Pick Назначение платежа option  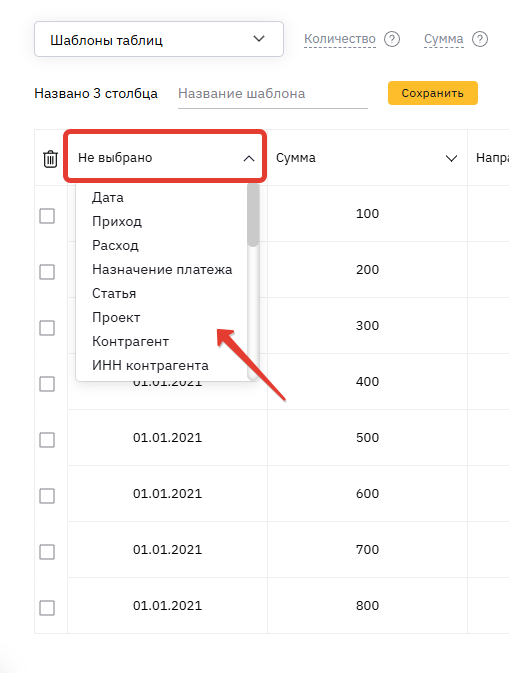162,270
